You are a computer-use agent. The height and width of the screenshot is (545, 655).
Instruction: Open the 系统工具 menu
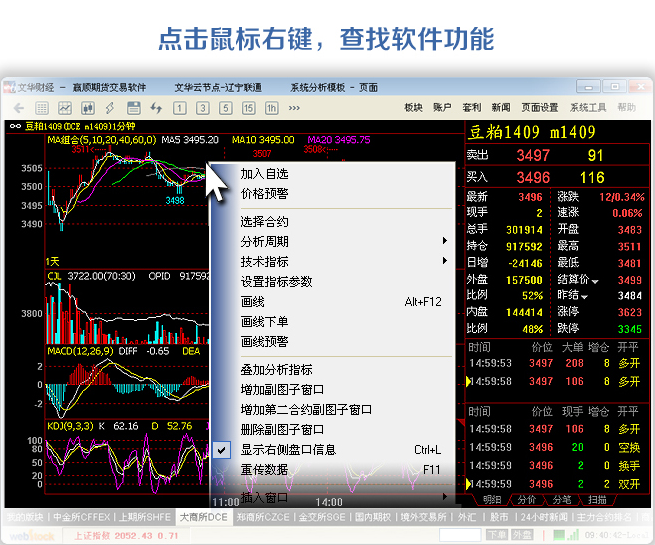(587, 108)
